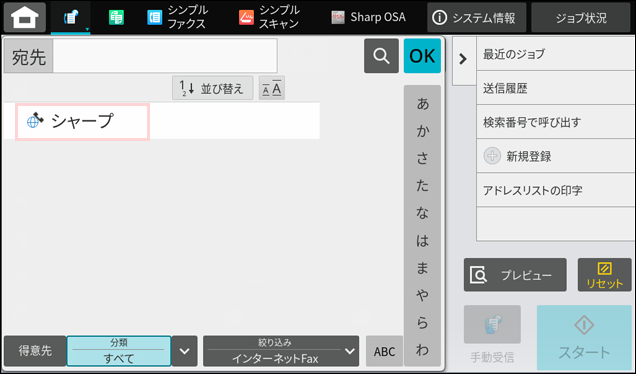The height and width of the screenshot is (374, 636).
Task: Jump to た index
Action: pos(422,185)
